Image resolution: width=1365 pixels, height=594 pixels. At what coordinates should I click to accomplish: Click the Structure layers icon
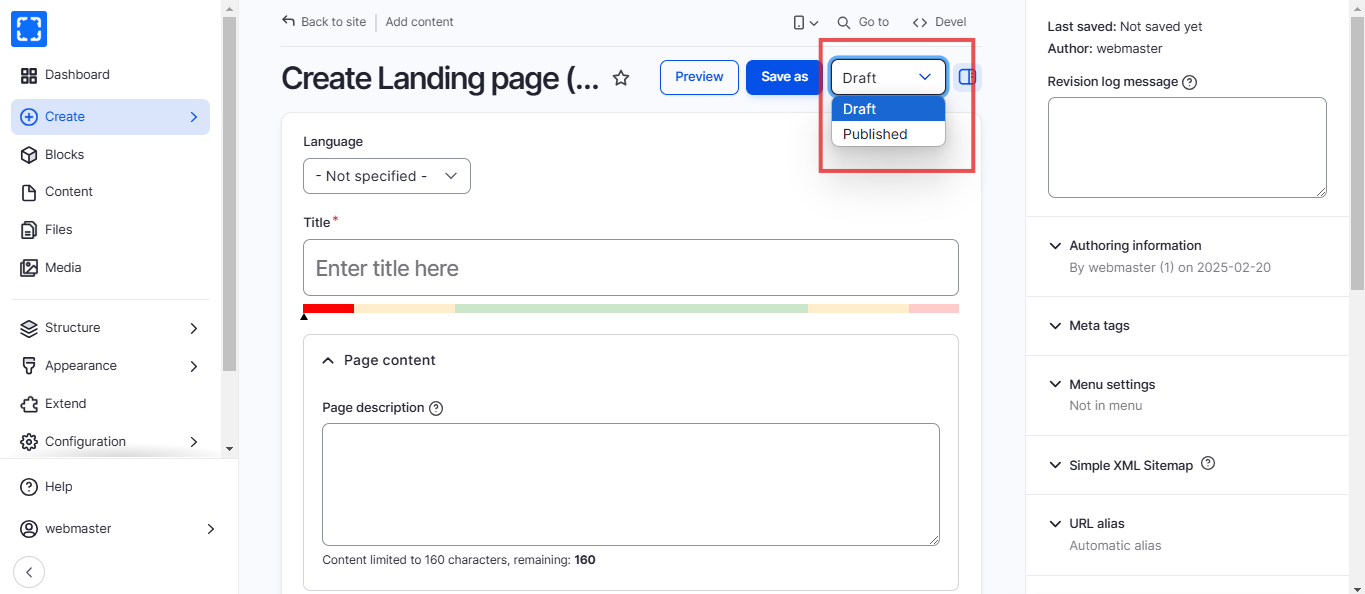tap(29, 328)
